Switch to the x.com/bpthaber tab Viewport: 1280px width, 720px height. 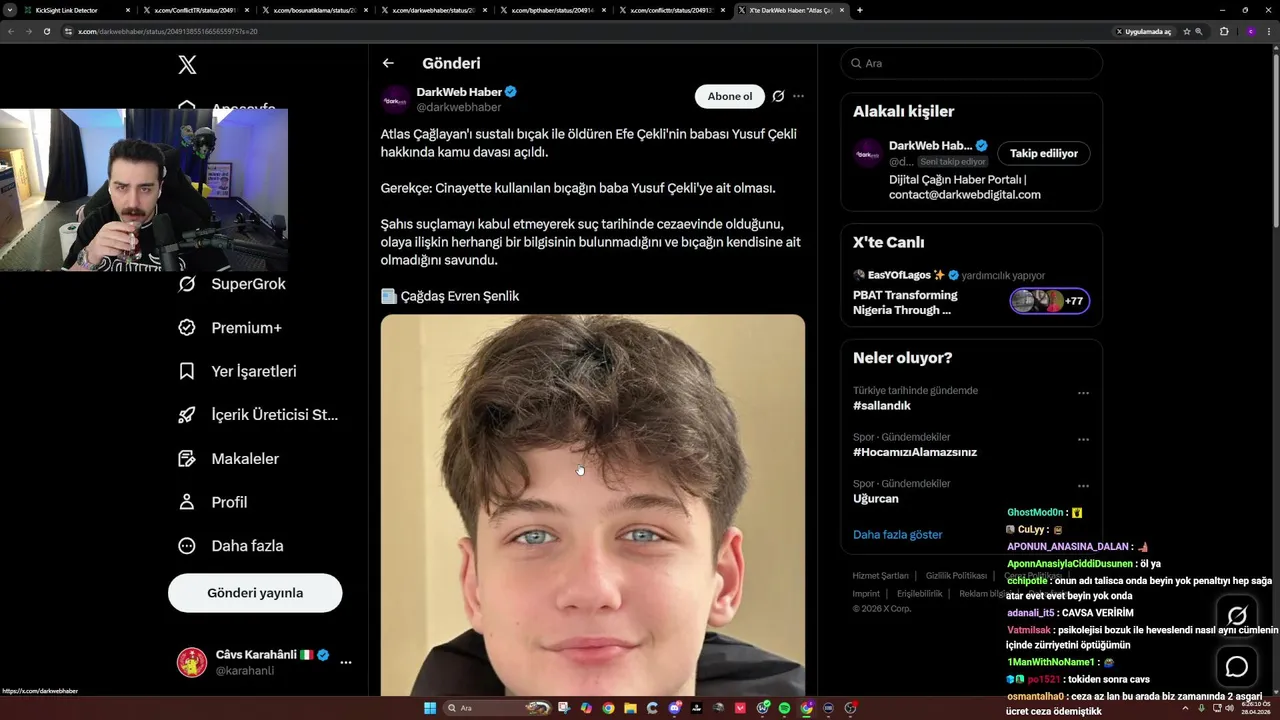click(x=552, y=10)
